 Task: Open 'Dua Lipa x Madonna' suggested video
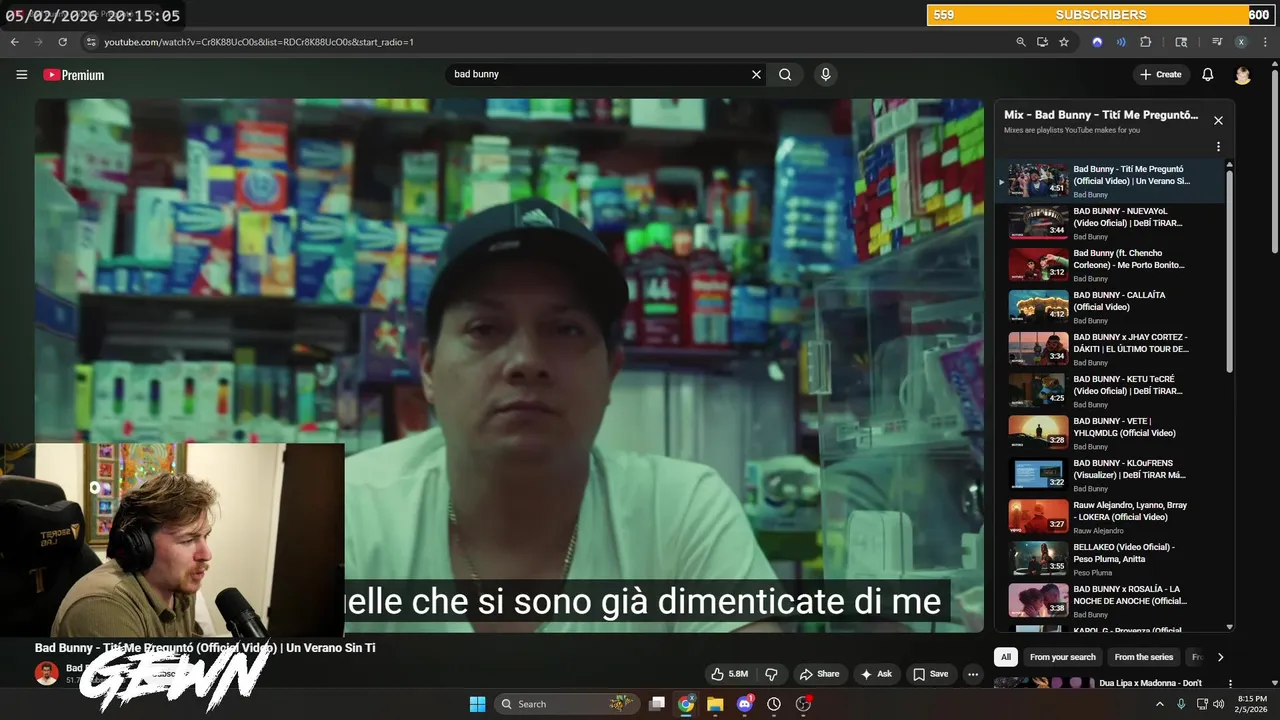pyautogui.click(x=1108, y=683)
